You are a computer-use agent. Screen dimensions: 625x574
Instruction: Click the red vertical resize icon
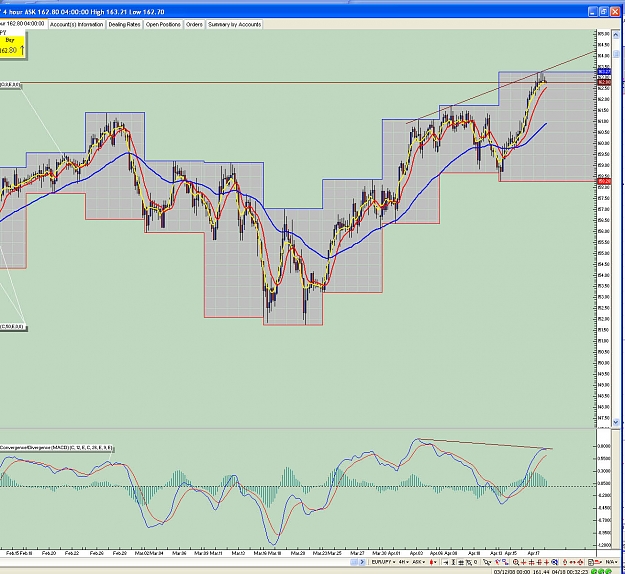[x=565, y=562]
